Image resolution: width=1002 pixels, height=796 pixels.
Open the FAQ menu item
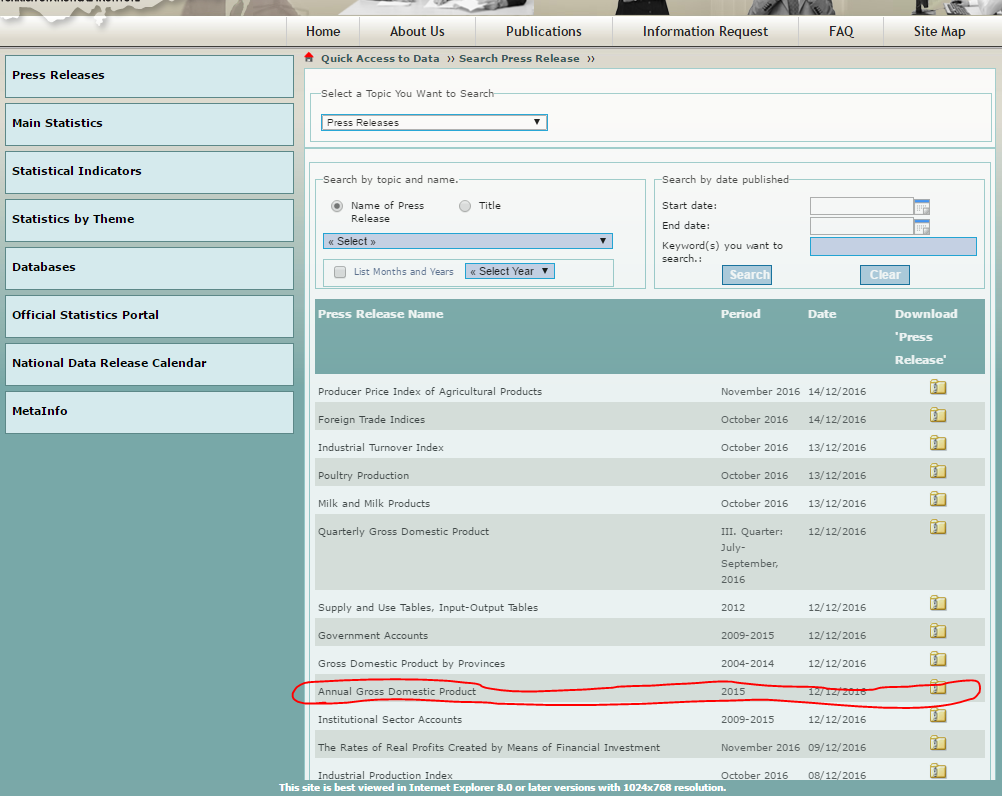(x=841, y=31)
